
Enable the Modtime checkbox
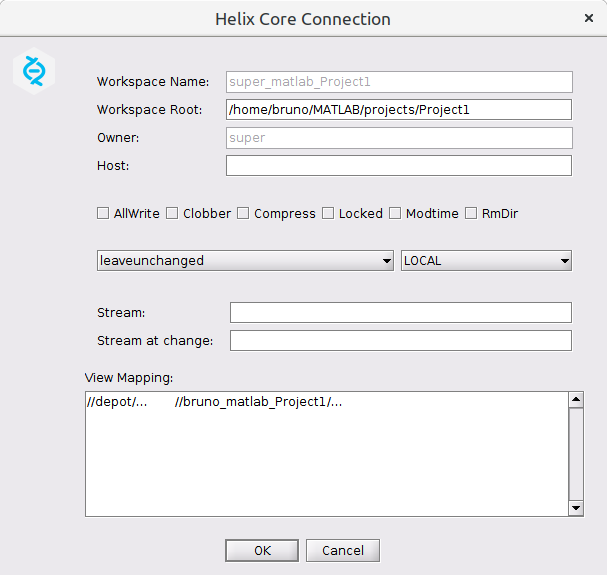pyautogui.click(x=395, y=213)
